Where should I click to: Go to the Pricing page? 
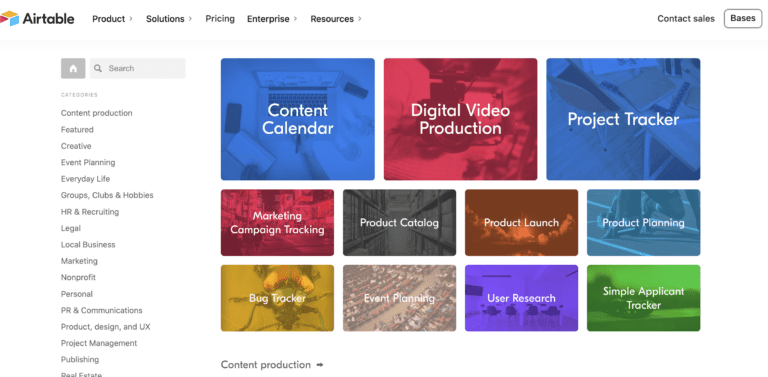(x=220, y=19)
